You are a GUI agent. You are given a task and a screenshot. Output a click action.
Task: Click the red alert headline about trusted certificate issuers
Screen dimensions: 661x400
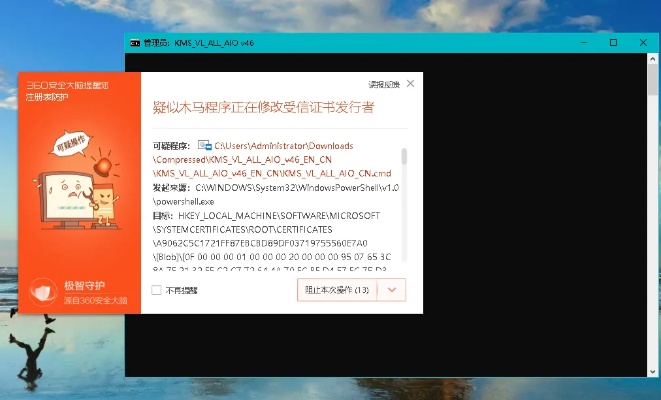pos(263,107)
